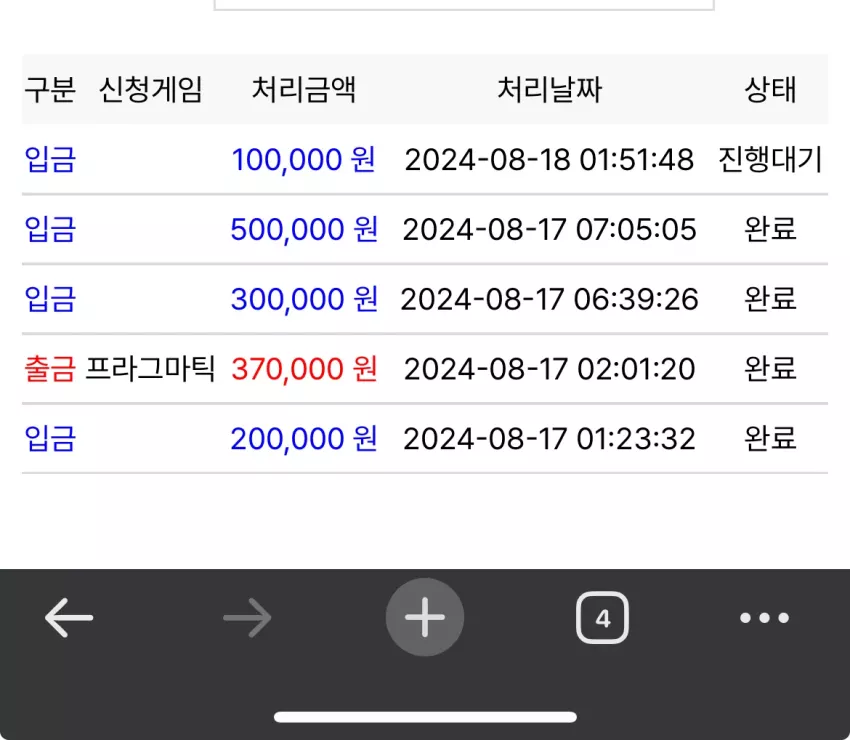Open the three-dot browser menu

764,617
